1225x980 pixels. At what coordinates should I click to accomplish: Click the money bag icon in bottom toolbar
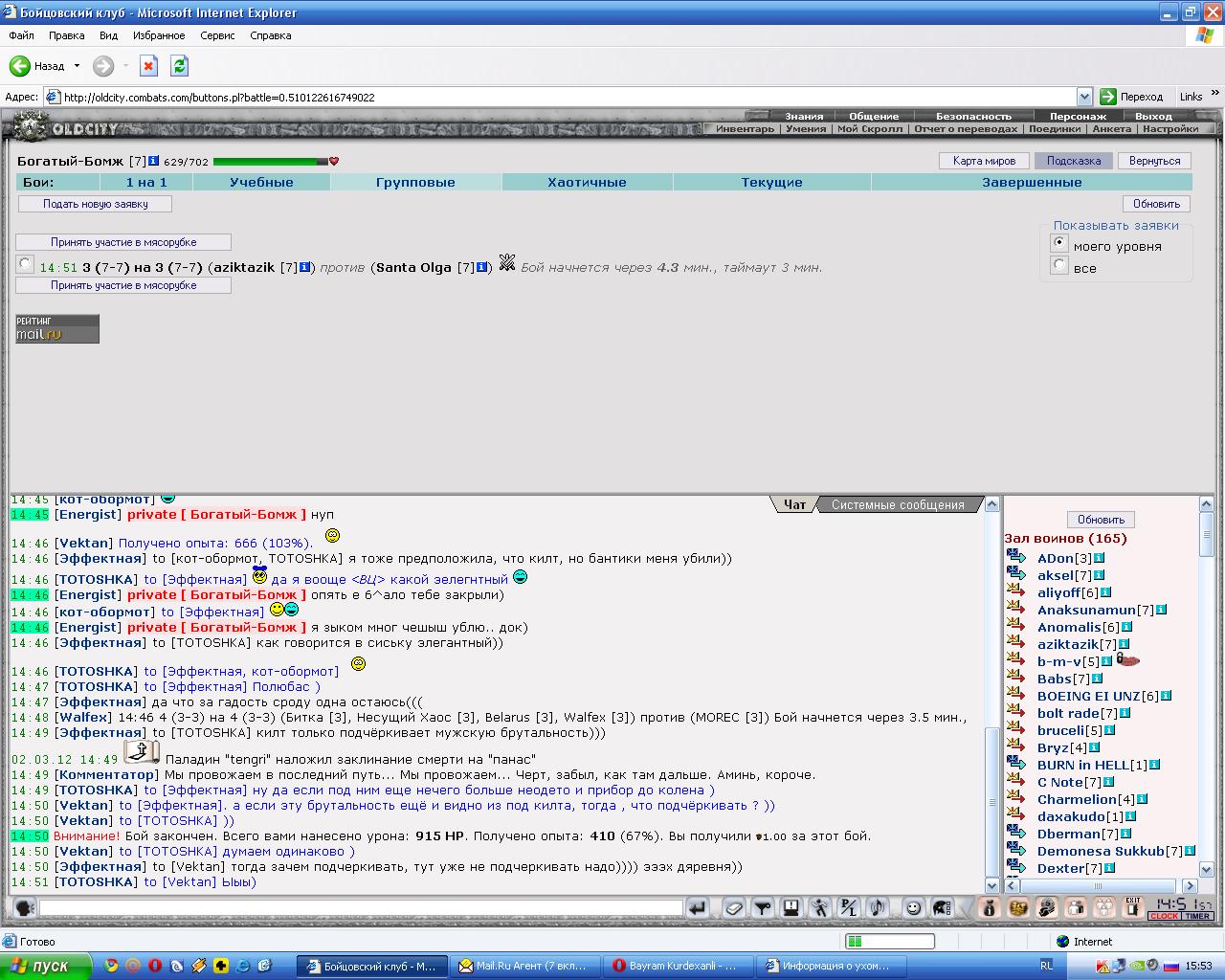(990, 907)
